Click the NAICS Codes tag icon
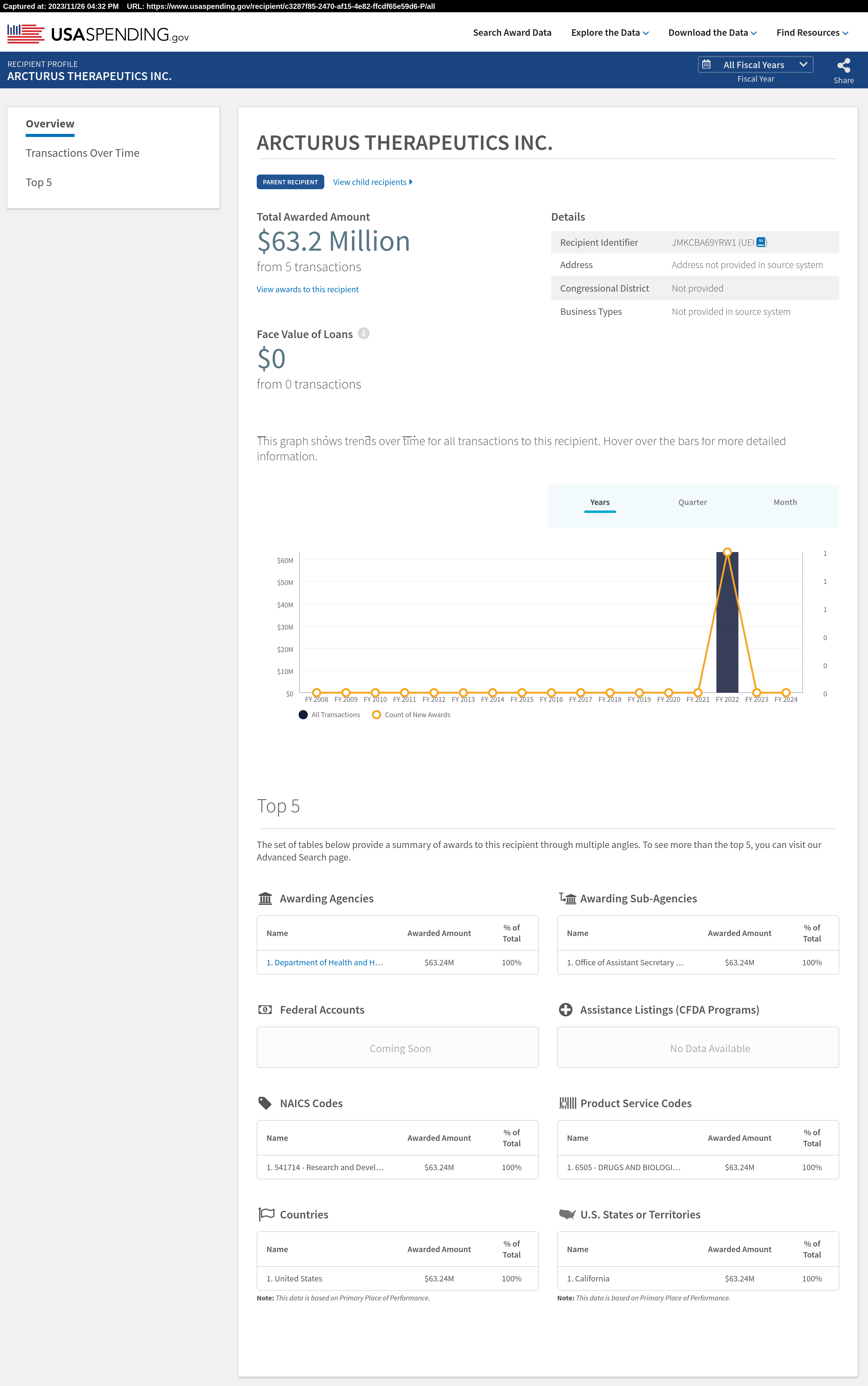Image resolution: width=868 pixels, height=1386 pixels. pos(265,1103)
